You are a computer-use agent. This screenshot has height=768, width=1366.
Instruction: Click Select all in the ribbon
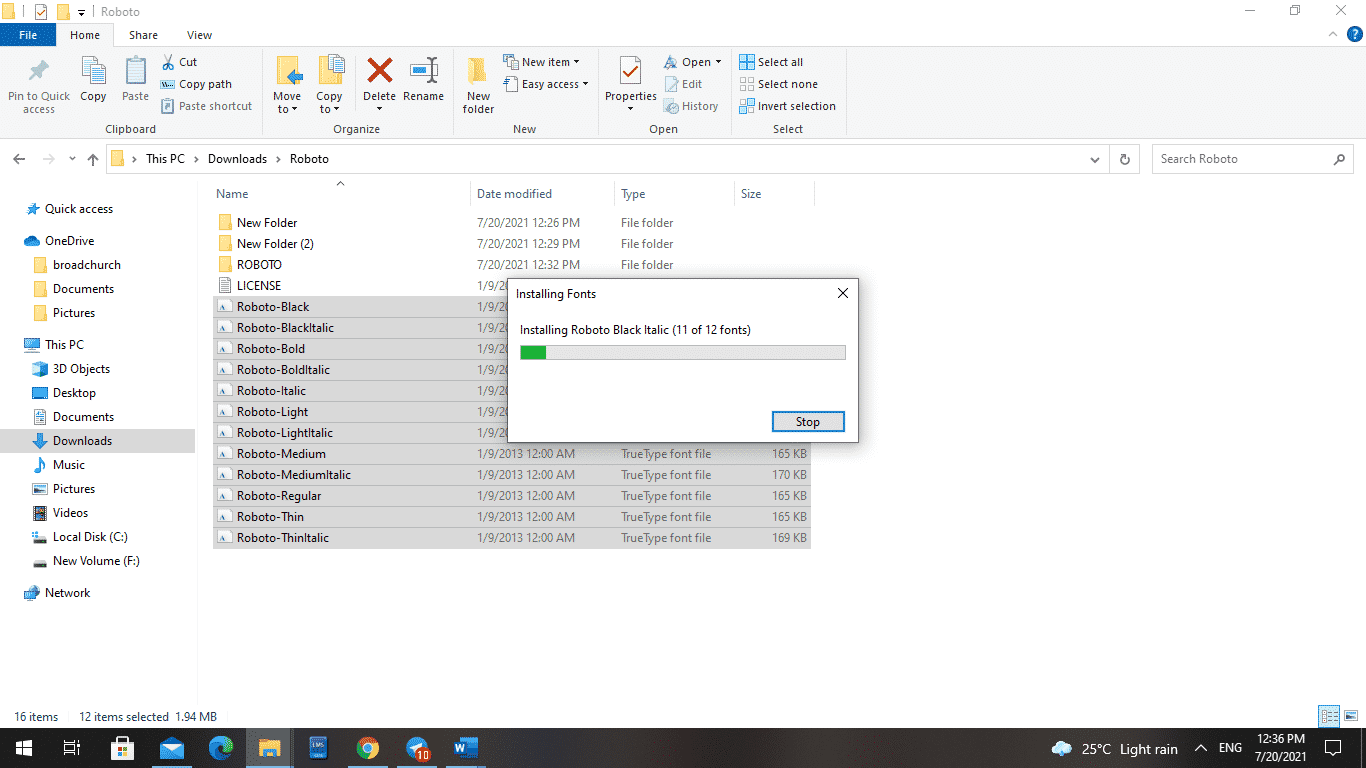coord(772,62)
